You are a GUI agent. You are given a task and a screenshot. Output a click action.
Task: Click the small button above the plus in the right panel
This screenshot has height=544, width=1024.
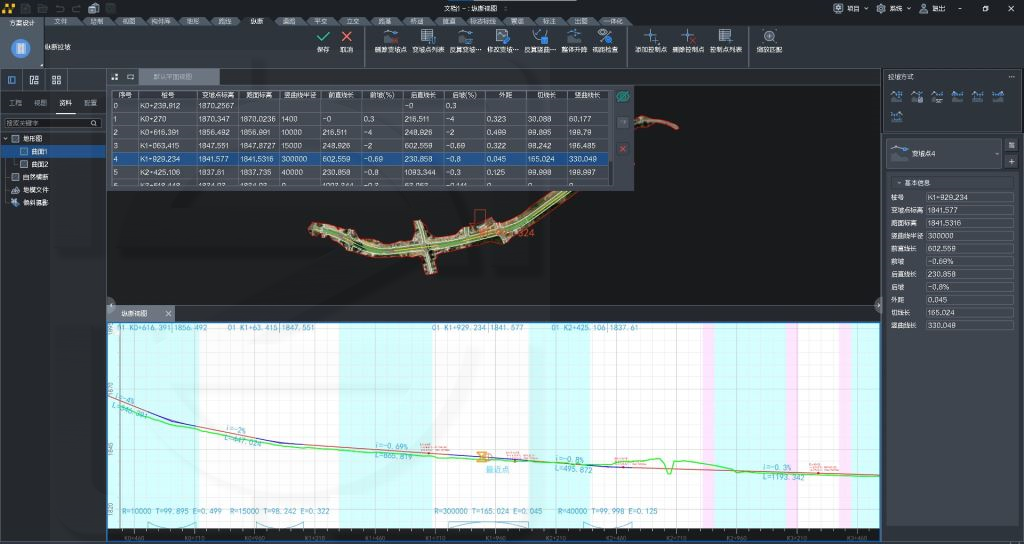(1011, 145)
